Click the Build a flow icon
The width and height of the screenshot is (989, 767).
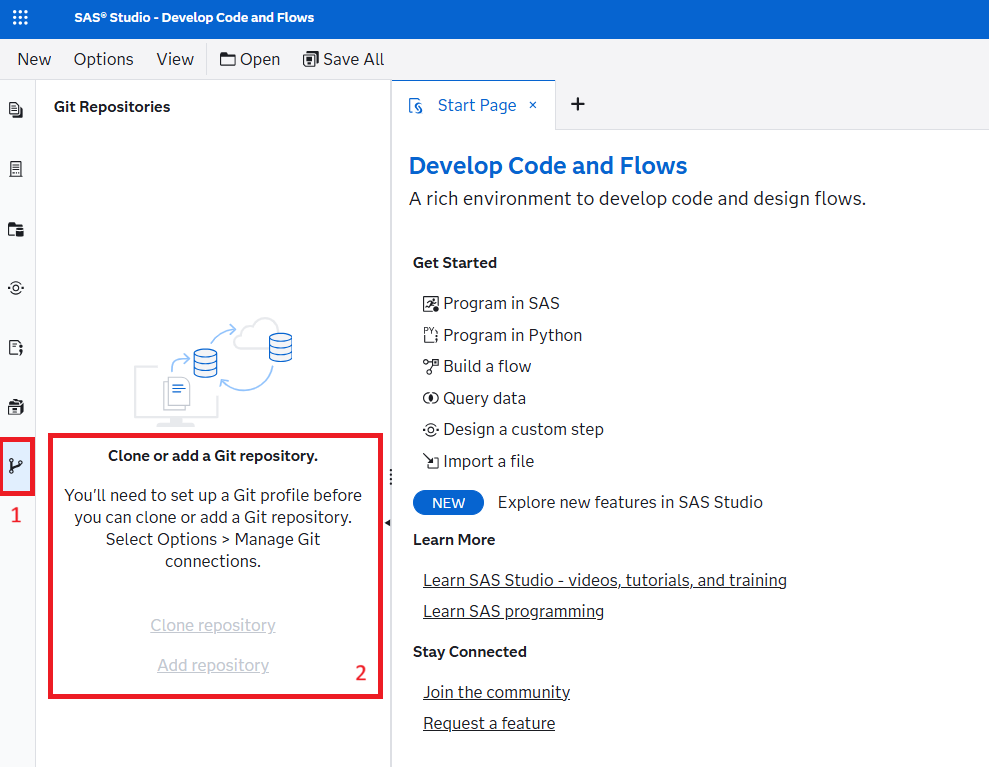point(430,366)
